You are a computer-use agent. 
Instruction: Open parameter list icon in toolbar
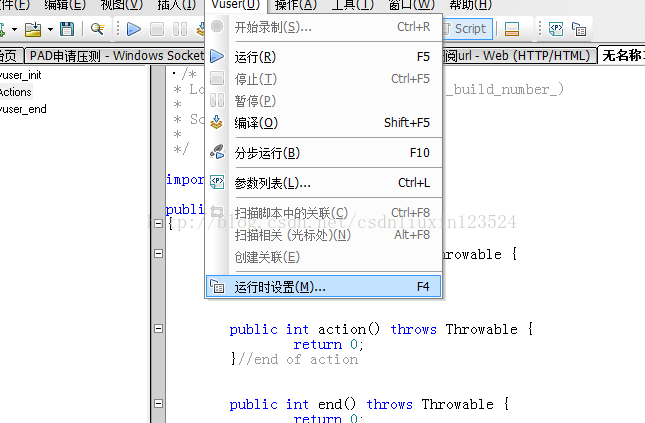tap(556, 29)
